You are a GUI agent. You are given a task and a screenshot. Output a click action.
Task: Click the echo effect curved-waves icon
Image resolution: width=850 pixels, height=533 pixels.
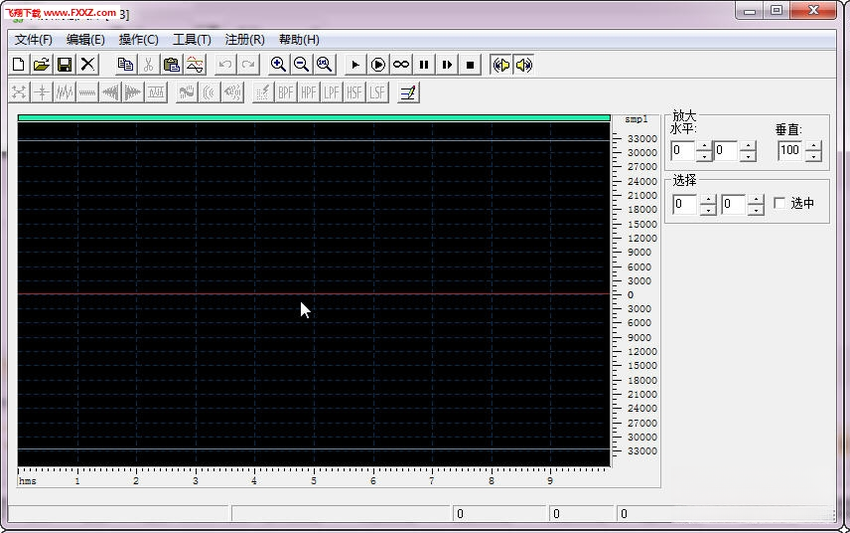point(209,93)
